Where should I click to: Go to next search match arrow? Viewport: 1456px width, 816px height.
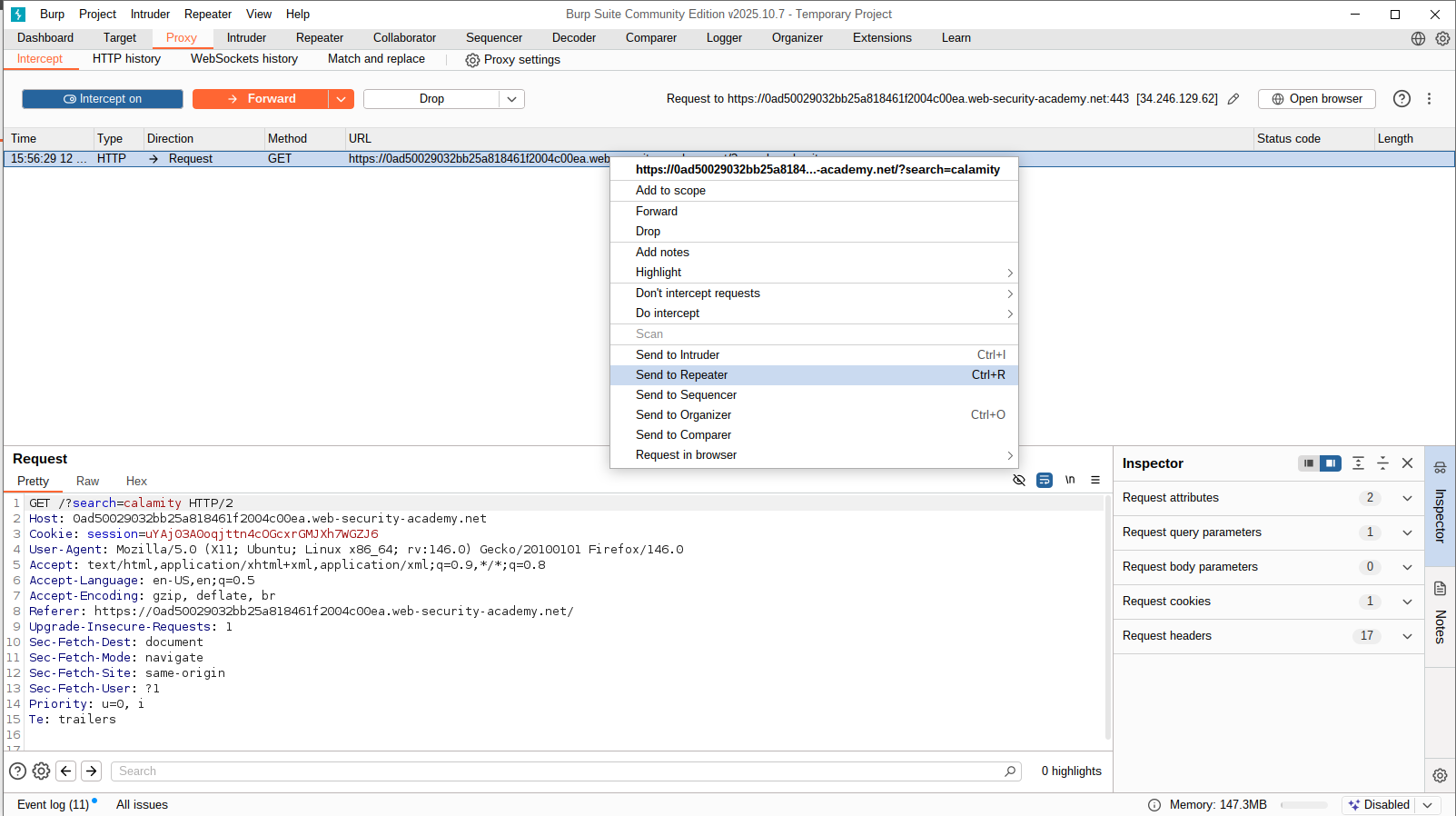pos(92,771)
